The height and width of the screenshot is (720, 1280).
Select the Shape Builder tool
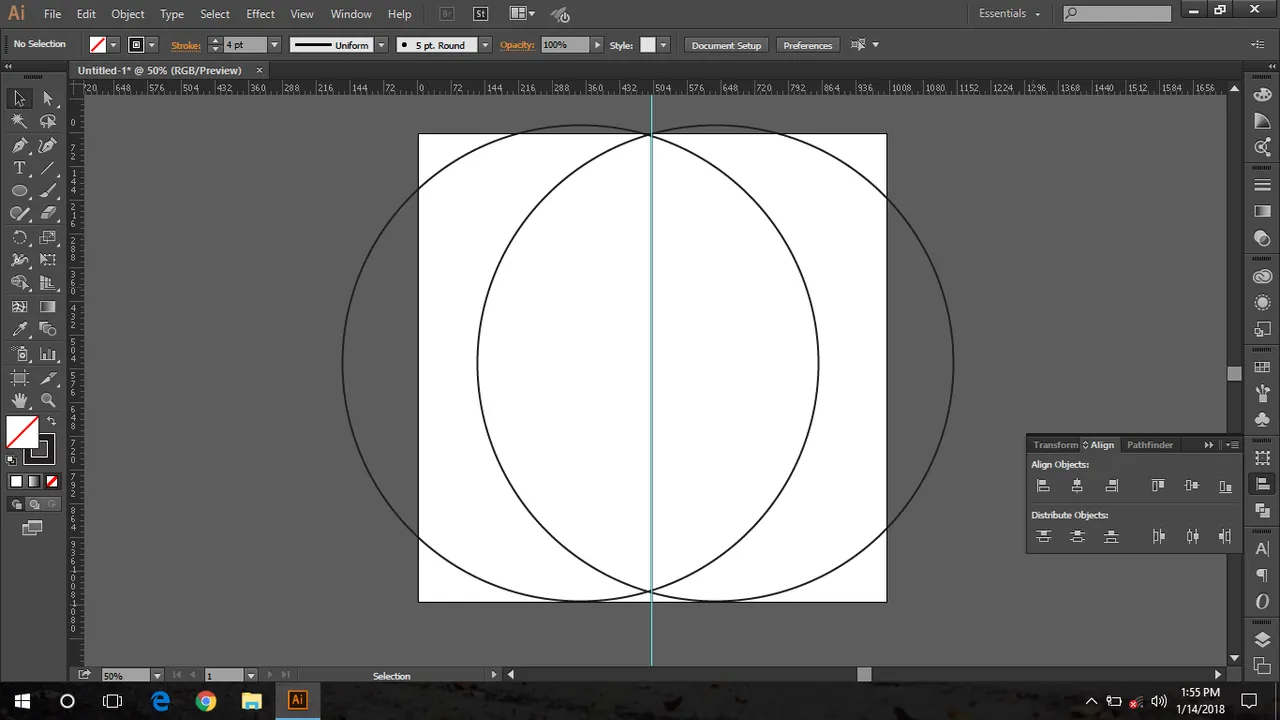pos(19,284)
